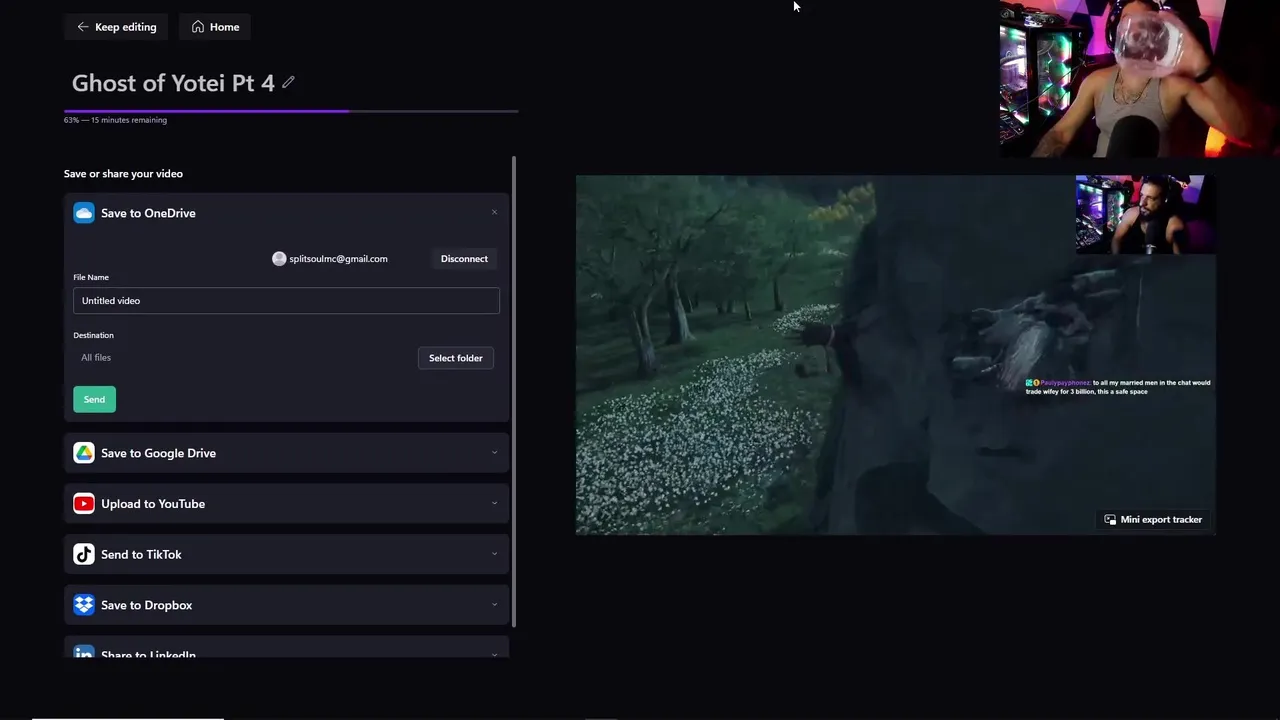Click the All files destination text
1280x720 pixels.
coord(96,357)
